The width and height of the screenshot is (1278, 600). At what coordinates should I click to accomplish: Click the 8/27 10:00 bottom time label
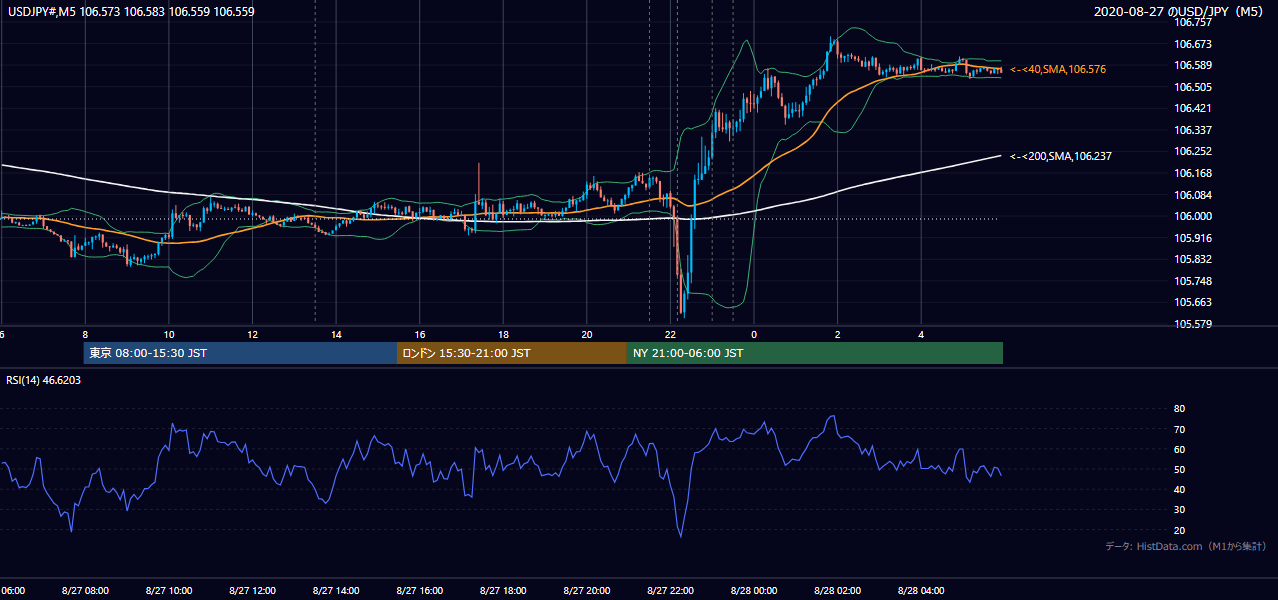click(168, 590)
